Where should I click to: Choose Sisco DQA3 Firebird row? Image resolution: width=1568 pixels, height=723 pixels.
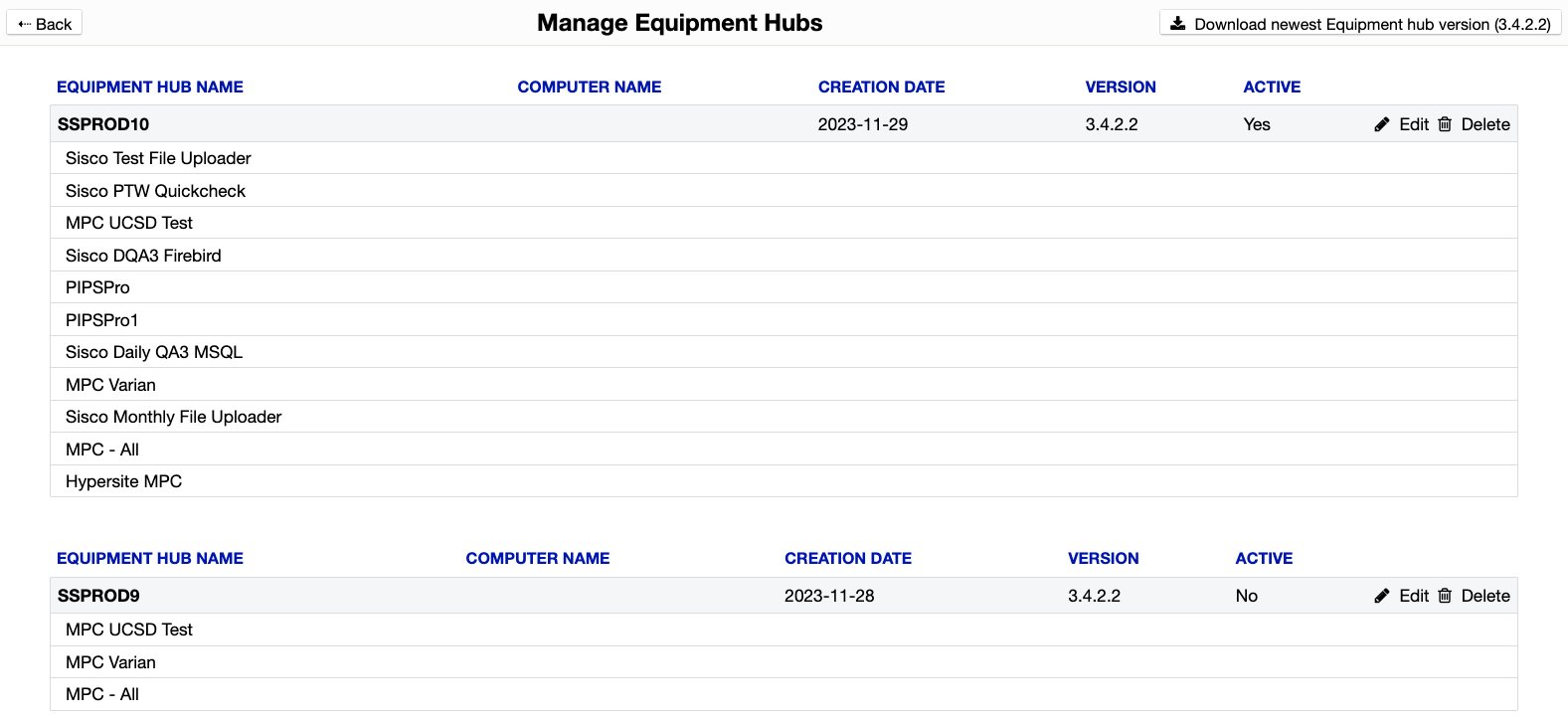click(x=143, y=256)
